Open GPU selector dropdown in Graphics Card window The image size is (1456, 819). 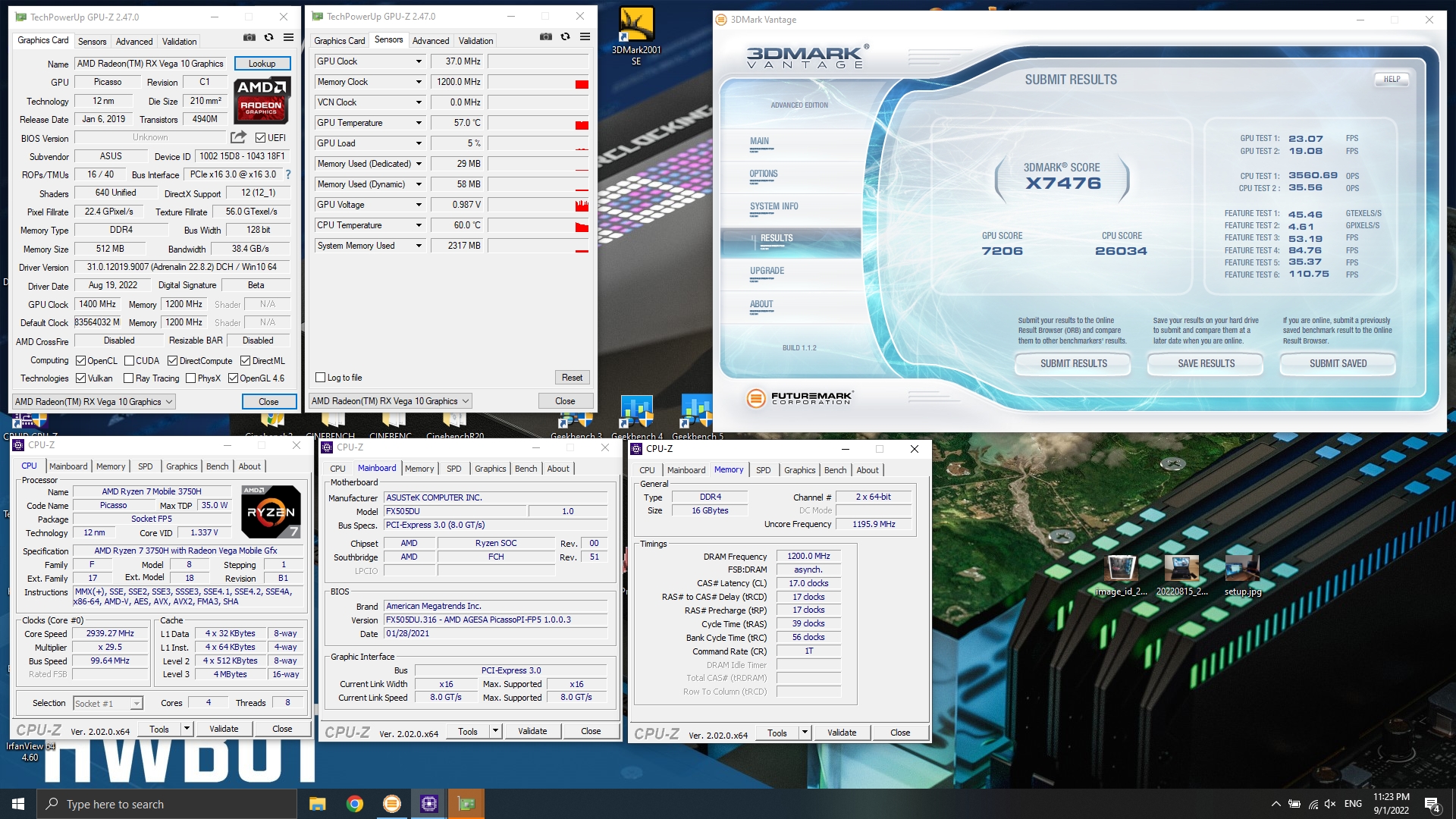[93, 402]
